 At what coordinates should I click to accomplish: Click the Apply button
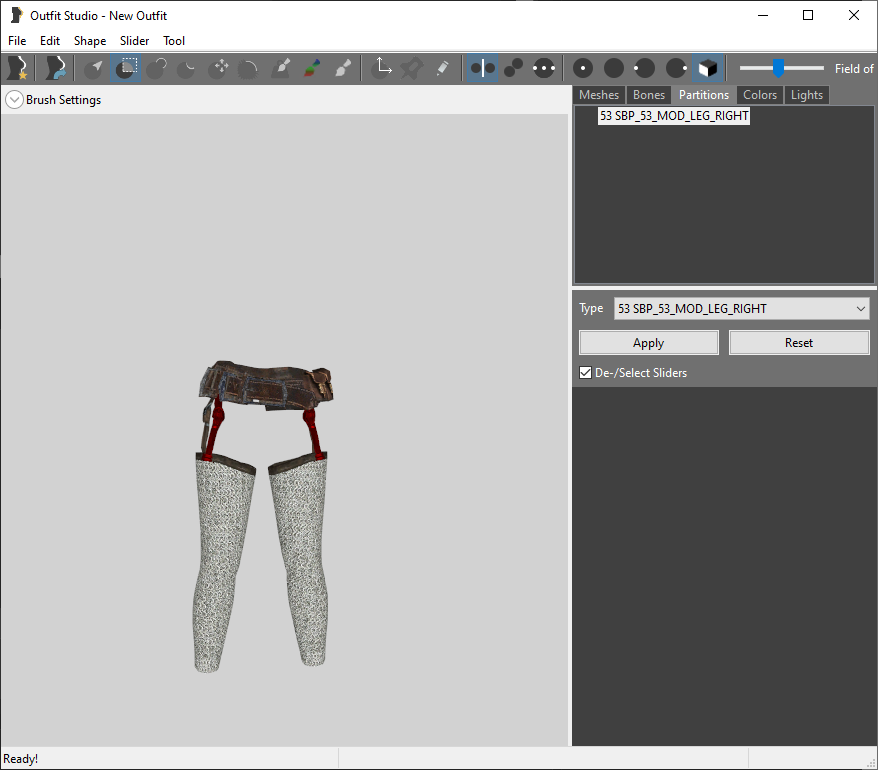(x=648, y=343)
